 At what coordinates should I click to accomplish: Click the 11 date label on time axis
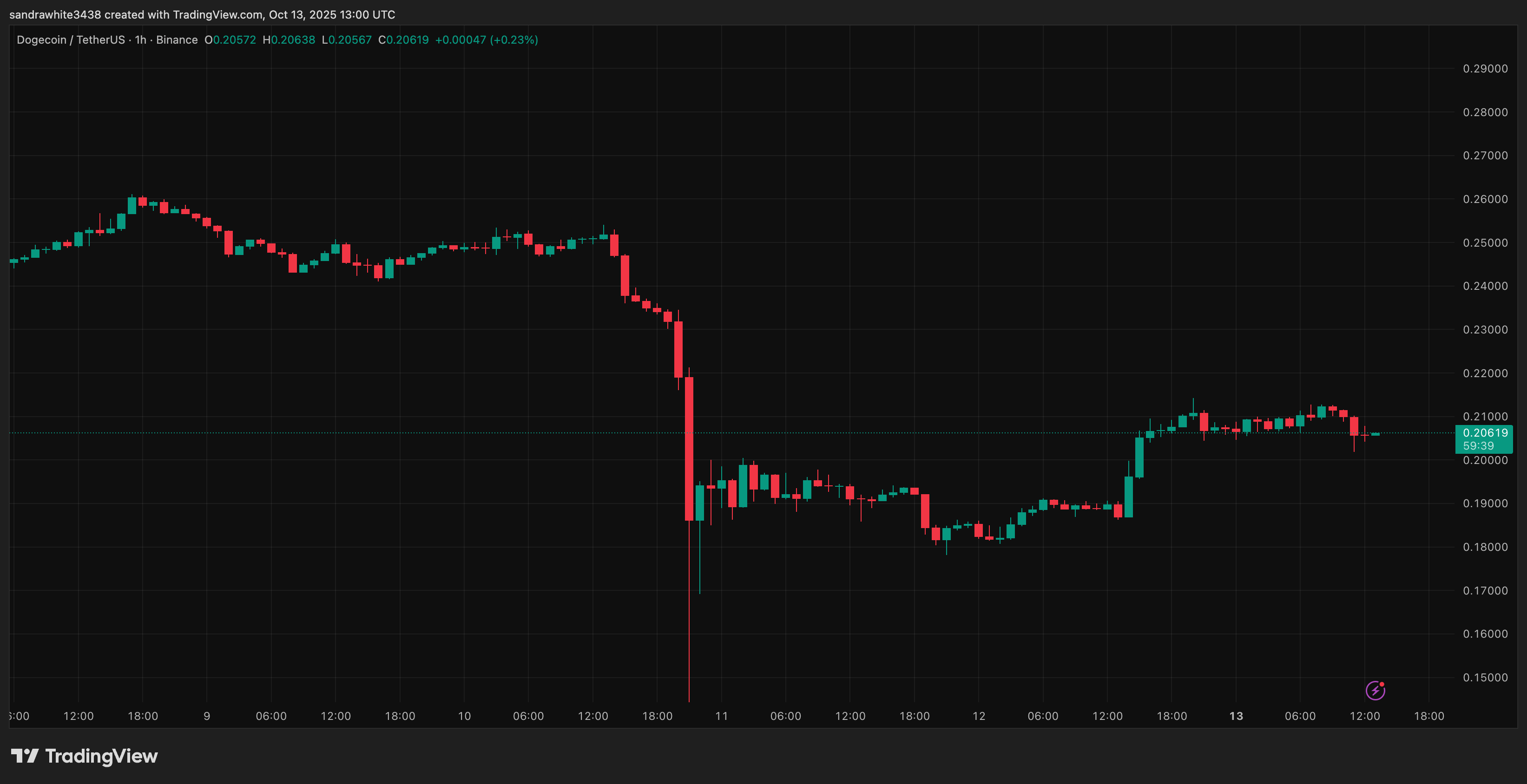[x=721, y=716]
